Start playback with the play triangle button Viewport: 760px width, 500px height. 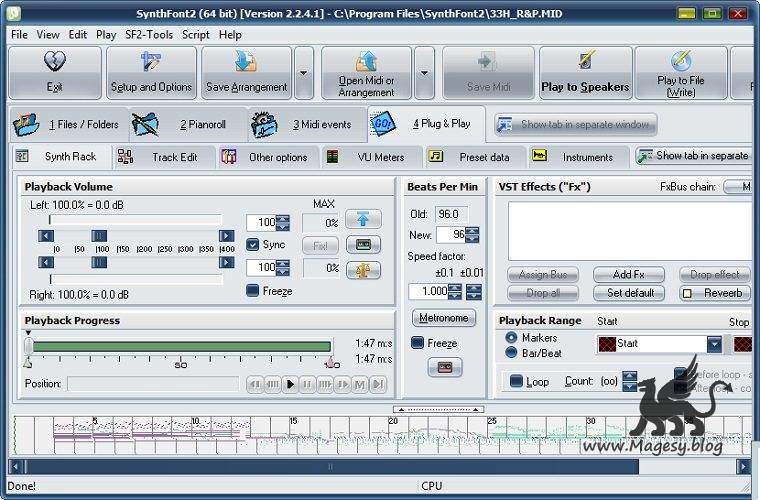pos(290,384)
